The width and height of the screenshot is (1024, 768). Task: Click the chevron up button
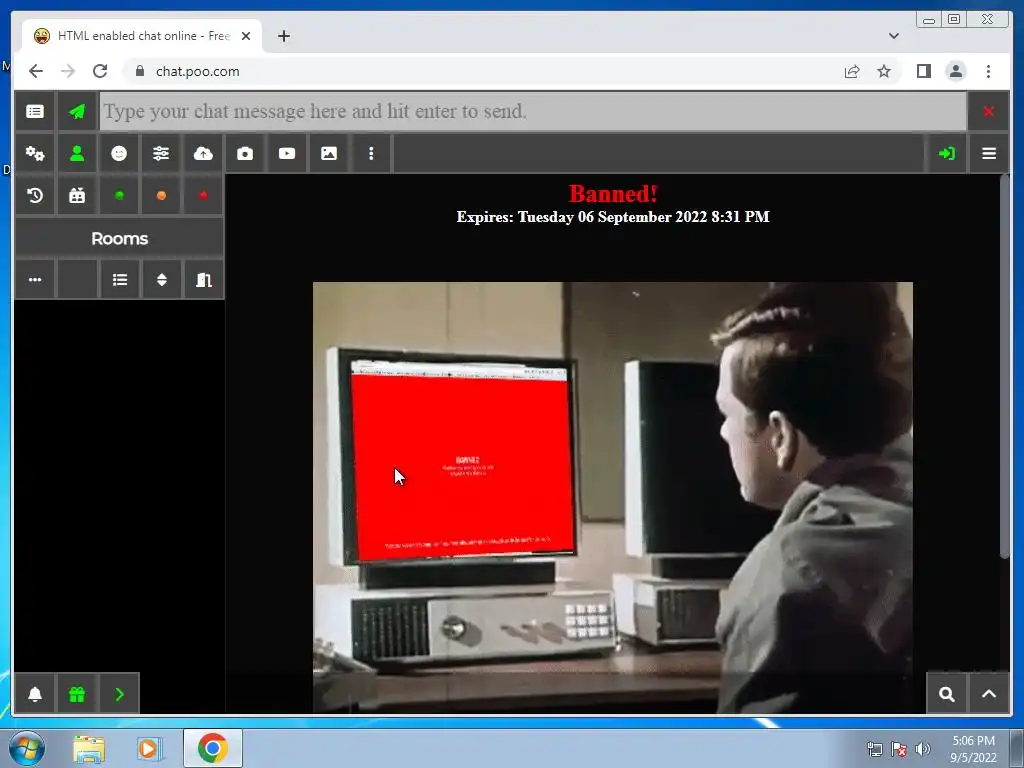pos(989,694)
